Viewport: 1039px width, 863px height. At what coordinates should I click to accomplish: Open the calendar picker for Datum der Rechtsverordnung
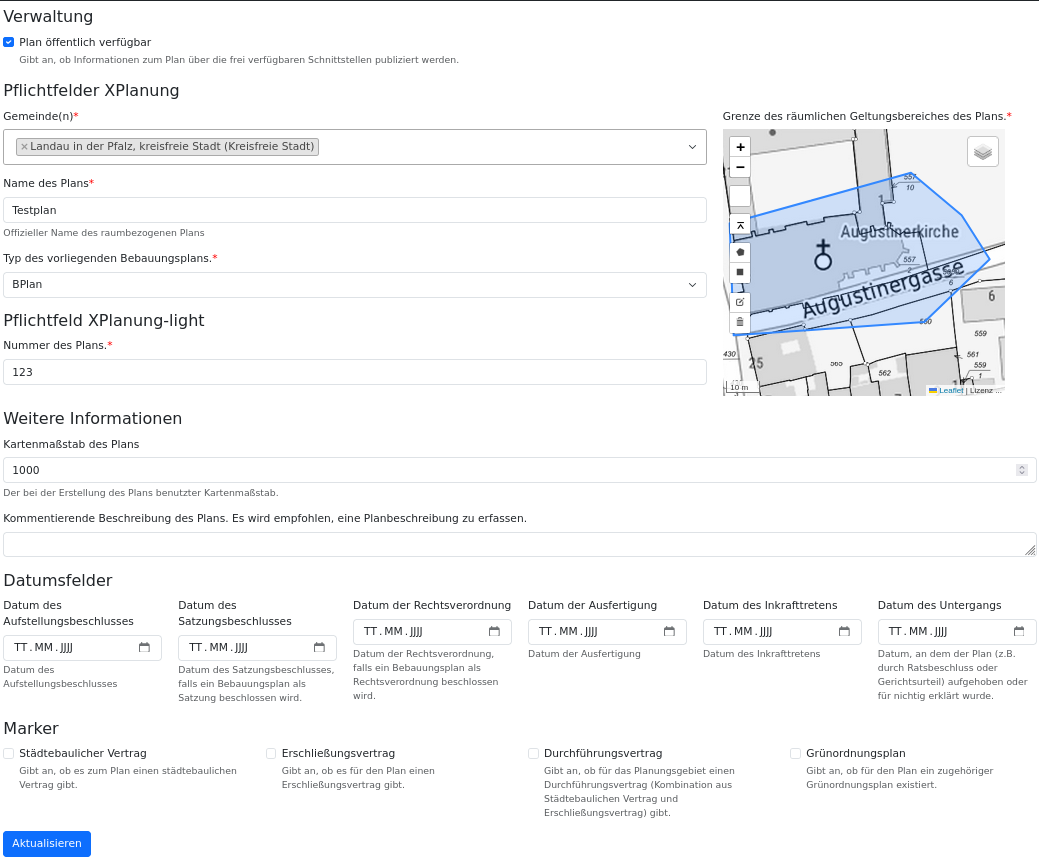(x=494, y=631)
